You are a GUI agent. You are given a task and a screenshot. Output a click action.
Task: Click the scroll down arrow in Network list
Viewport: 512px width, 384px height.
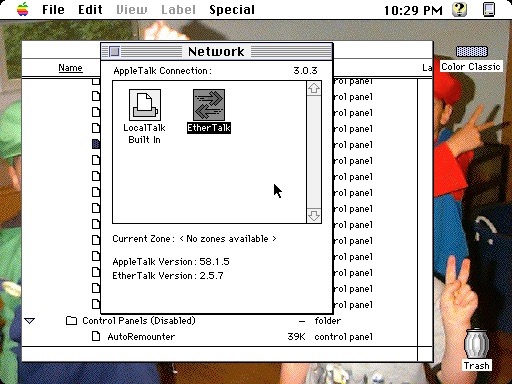[x=314, y=215]
